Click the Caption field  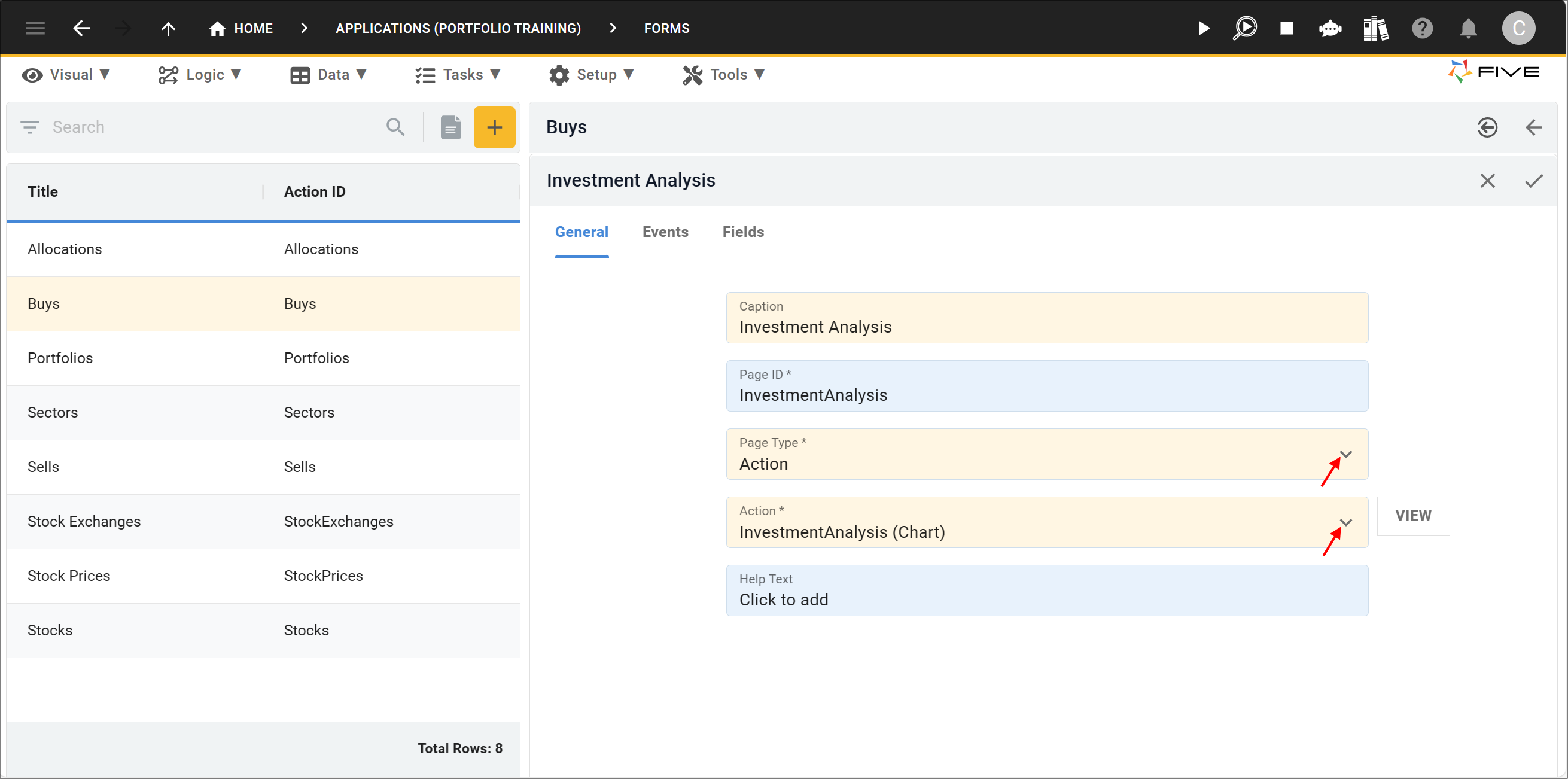[1047, 318]
